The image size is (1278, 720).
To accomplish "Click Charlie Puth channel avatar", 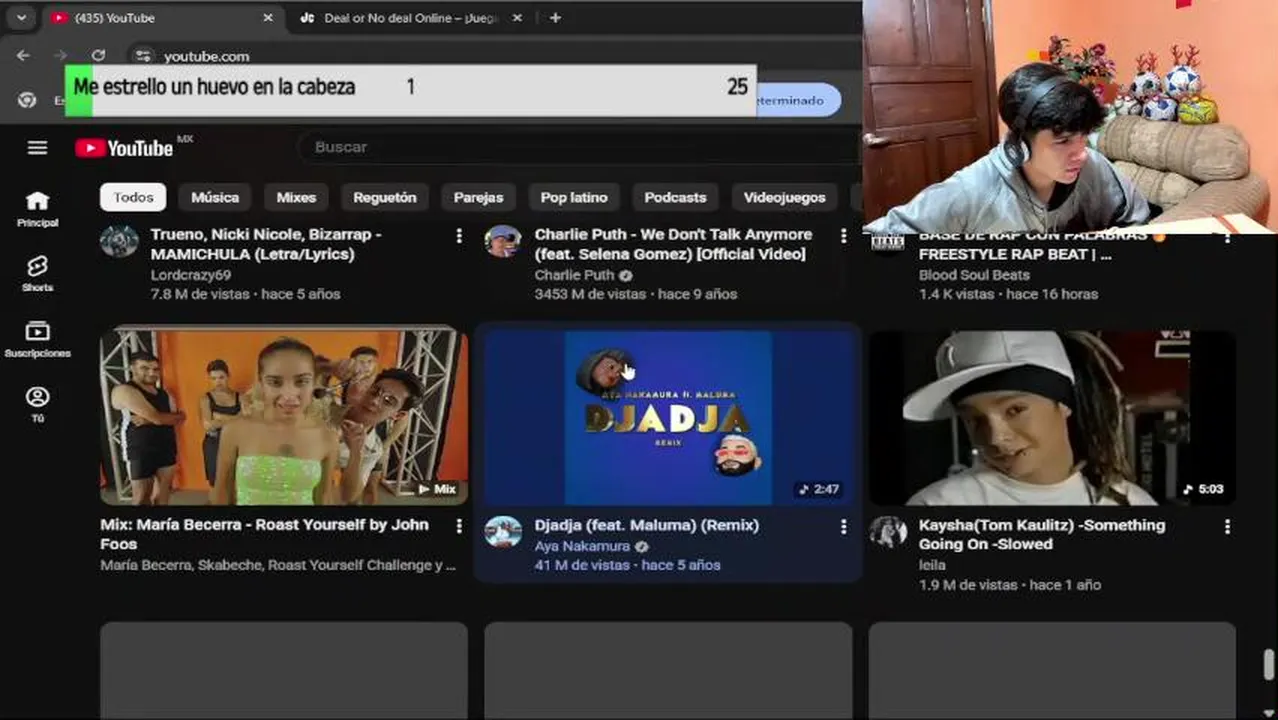I will click(x=503, y=241).
